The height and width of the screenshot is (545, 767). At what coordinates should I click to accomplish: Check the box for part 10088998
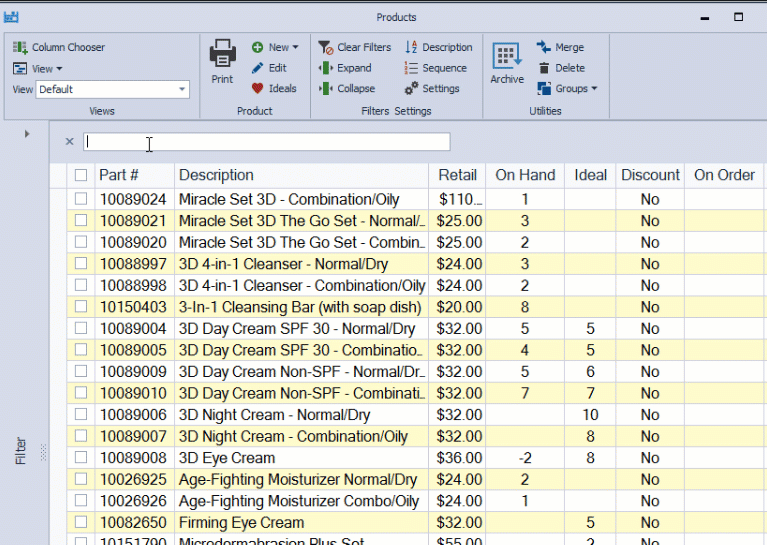[x=81, y=285]
